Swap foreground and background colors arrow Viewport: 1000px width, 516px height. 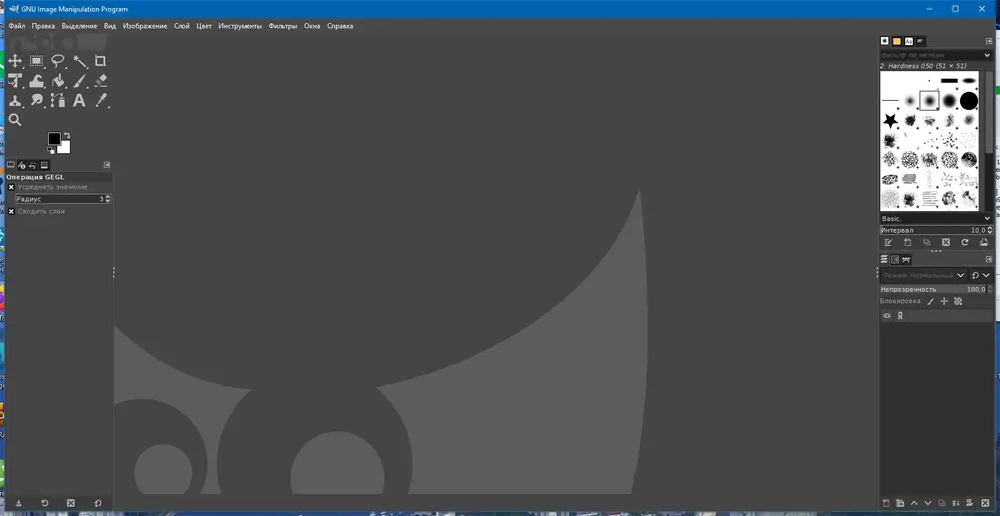[x=67, y=135]
